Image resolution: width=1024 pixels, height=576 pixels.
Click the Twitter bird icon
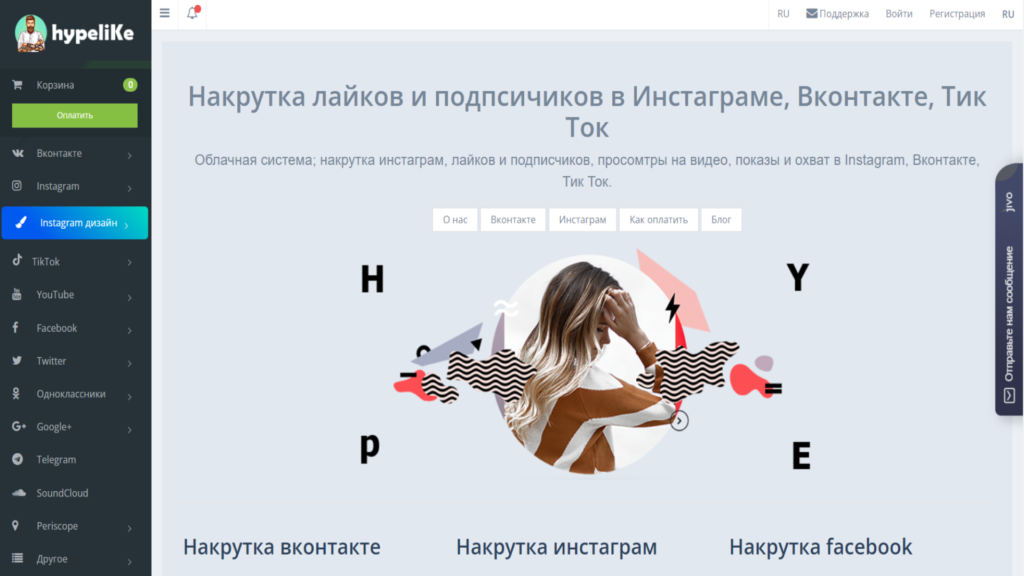[x=17, y=360]
